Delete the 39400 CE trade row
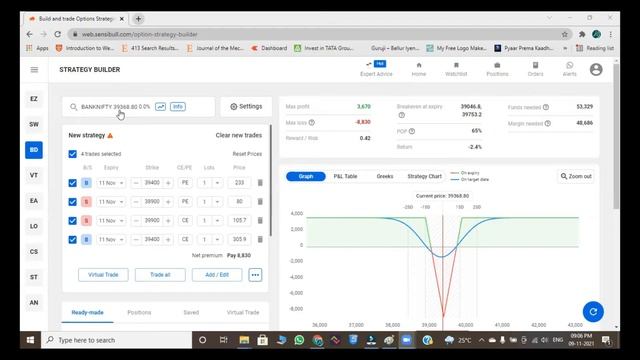640x360 pixels. click(x=260, y=239)
